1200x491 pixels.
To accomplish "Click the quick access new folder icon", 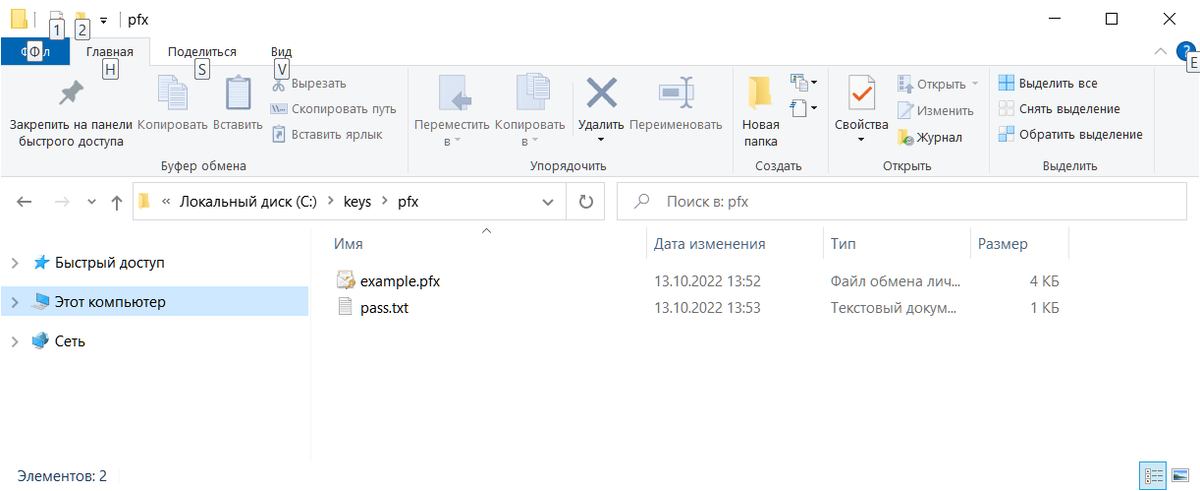I will pyautogui.click(x=81, y=18).
